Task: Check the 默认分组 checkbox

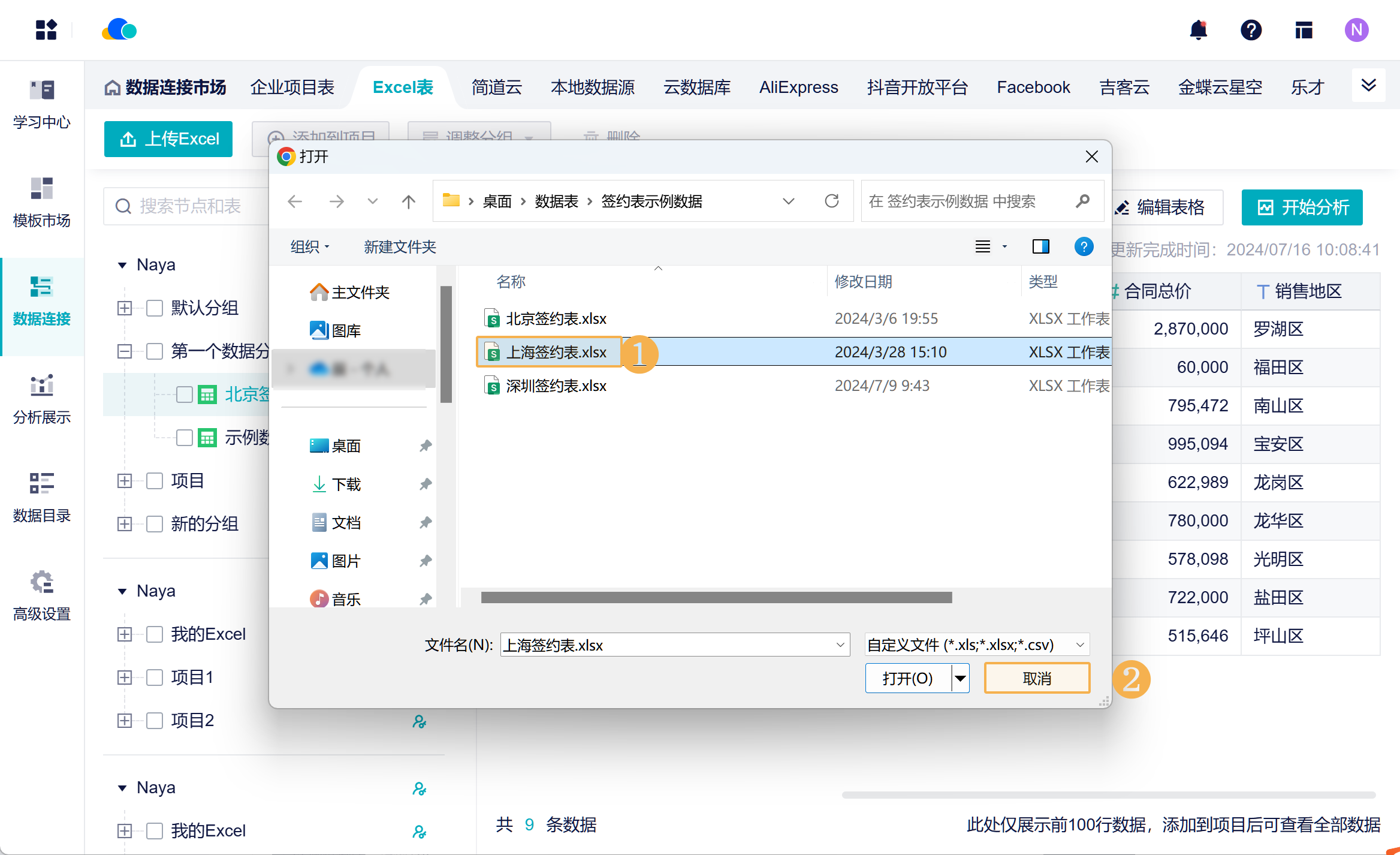Action: 155,308
